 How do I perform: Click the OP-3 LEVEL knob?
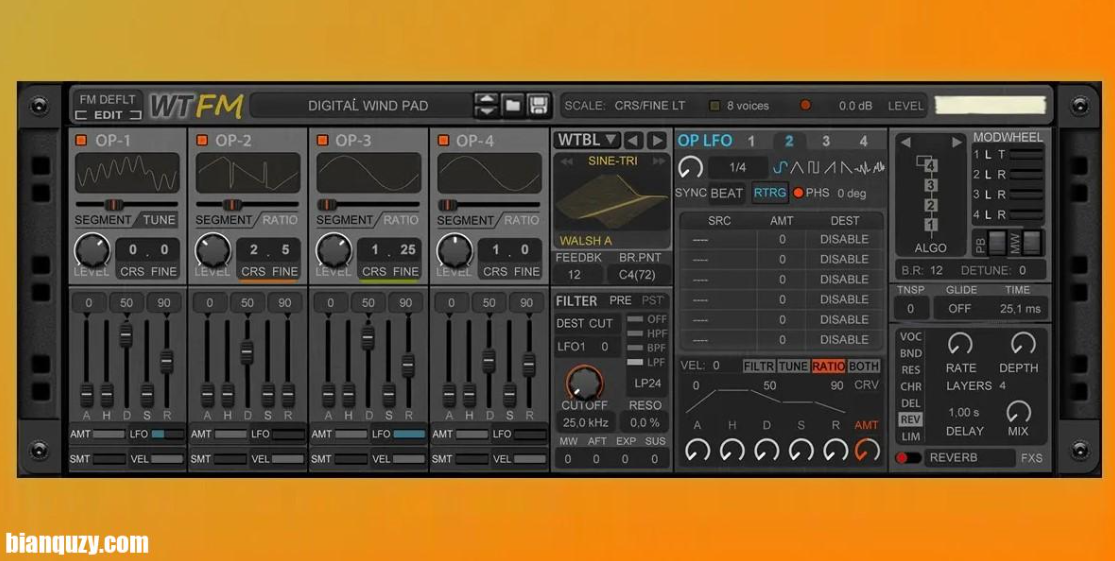(334, 250)
